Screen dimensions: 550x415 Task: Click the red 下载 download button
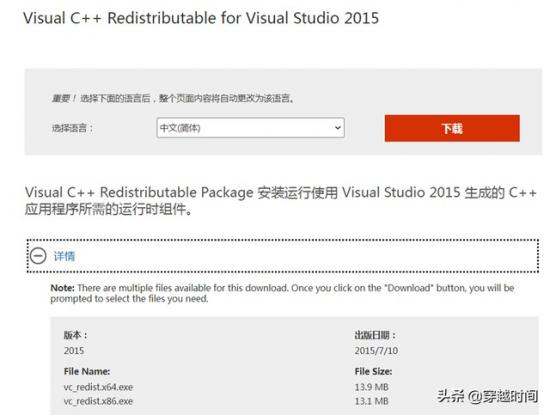point(452,128)
